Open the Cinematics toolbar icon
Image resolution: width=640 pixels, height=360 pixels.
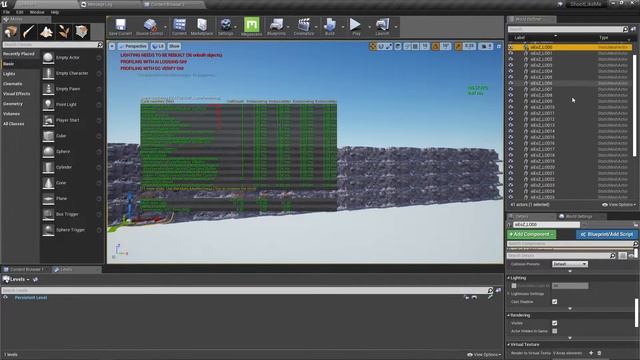pyautogui.click(x=304, y=24)
